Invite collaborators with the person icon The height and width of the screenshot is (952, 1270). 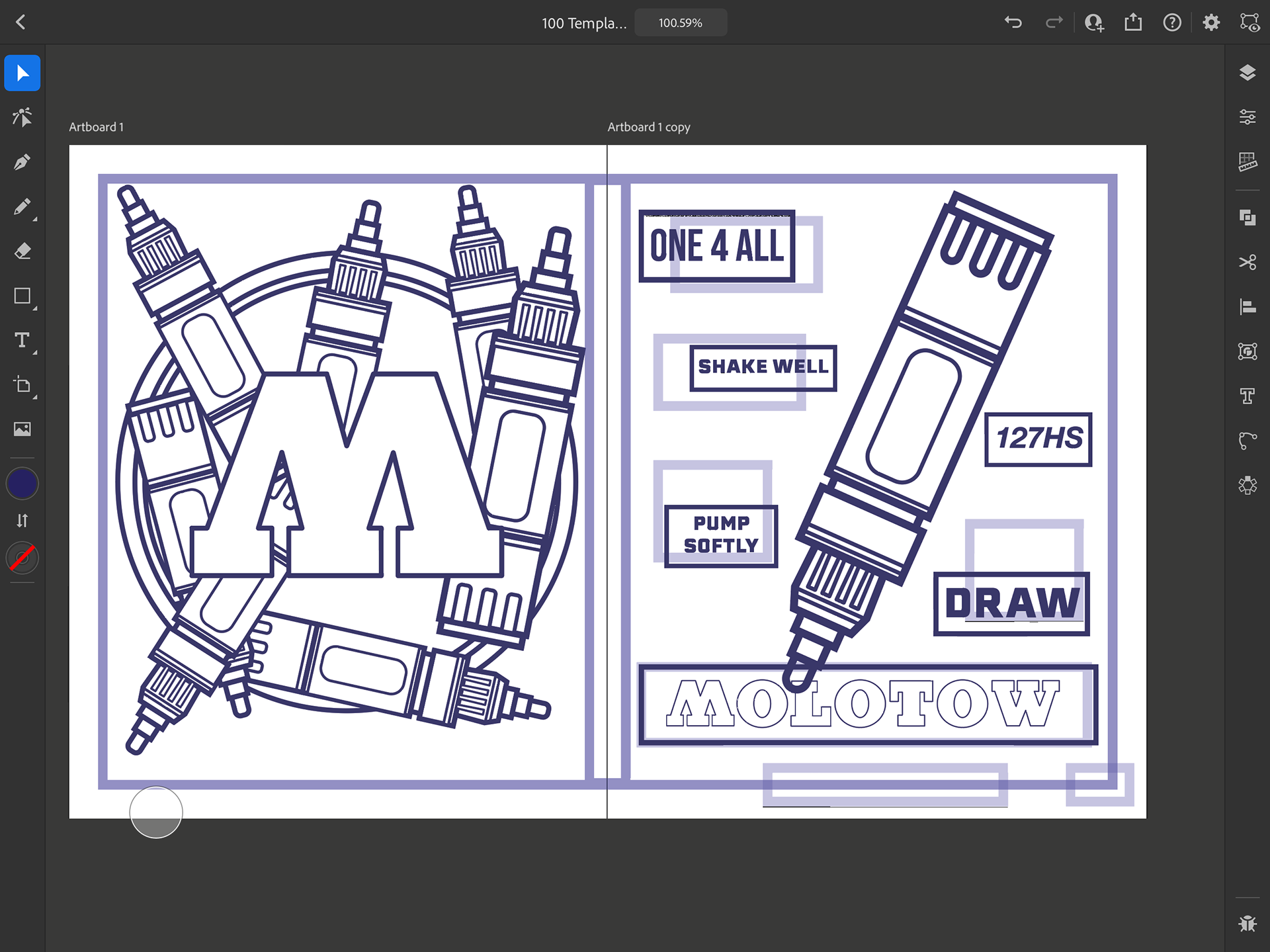[1094, 22]
